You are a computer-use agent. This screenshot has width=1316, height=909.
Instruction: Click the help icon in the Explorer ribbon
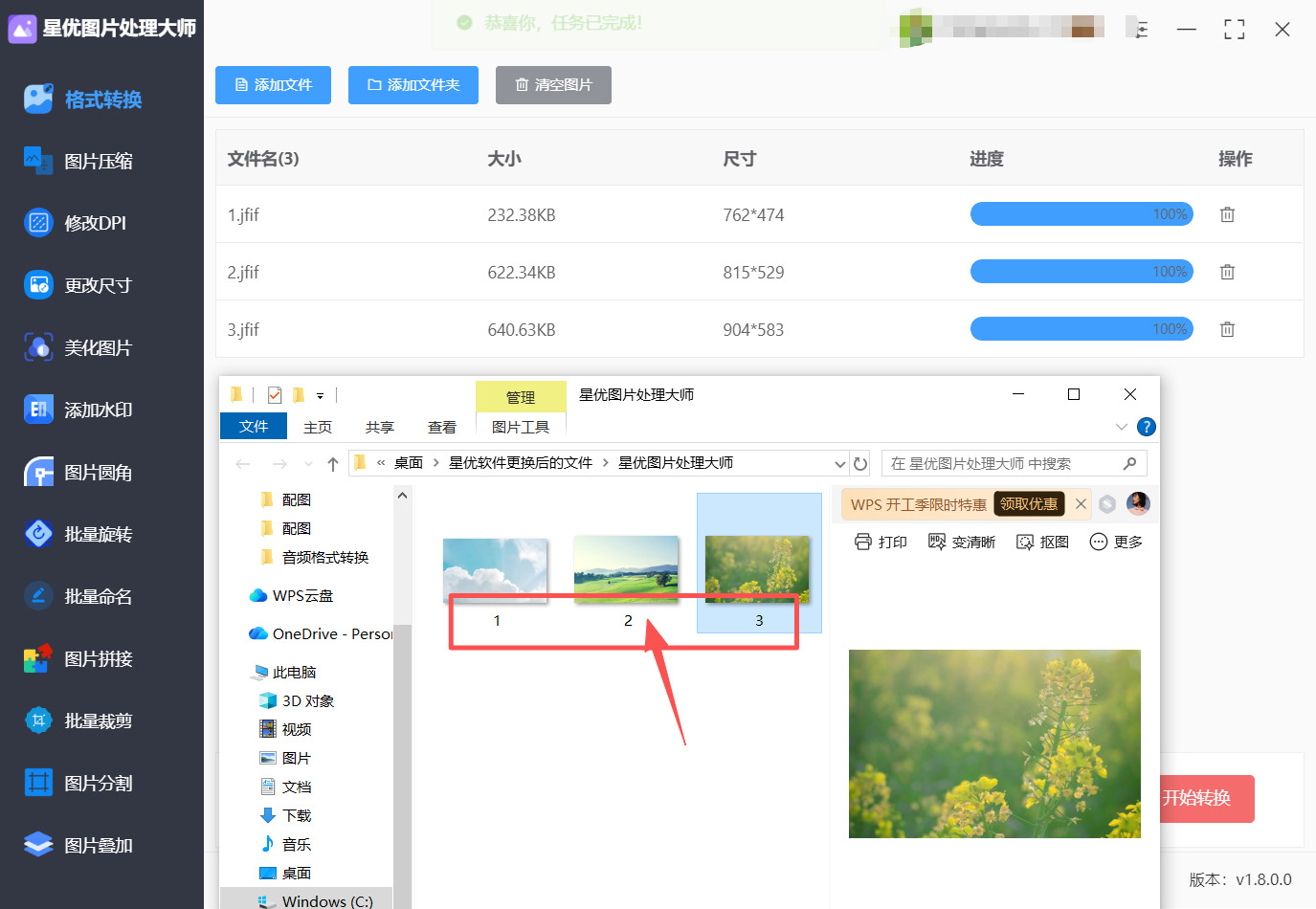(x=1146, y=427)
